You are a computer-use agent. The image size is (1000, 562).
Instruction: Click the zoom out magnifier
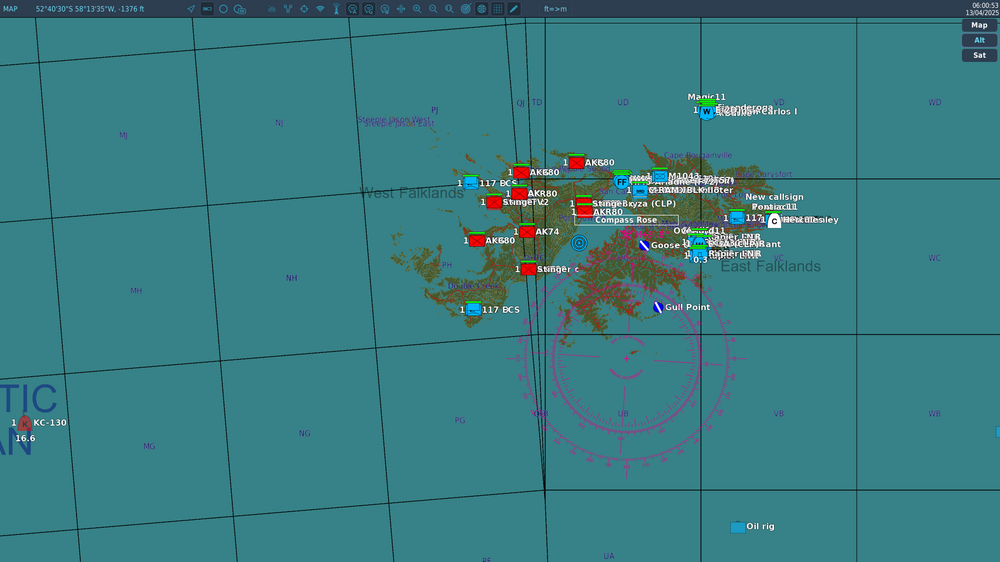pos(433,9)
